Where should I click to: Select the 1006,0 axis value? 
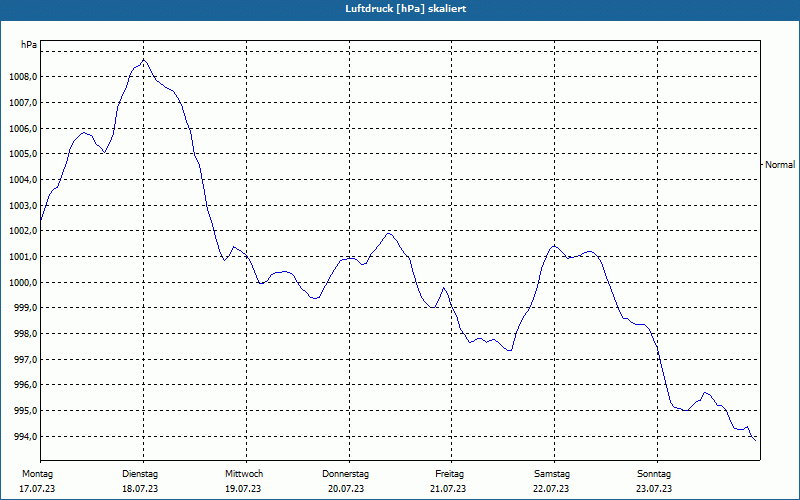coord(22,129)
